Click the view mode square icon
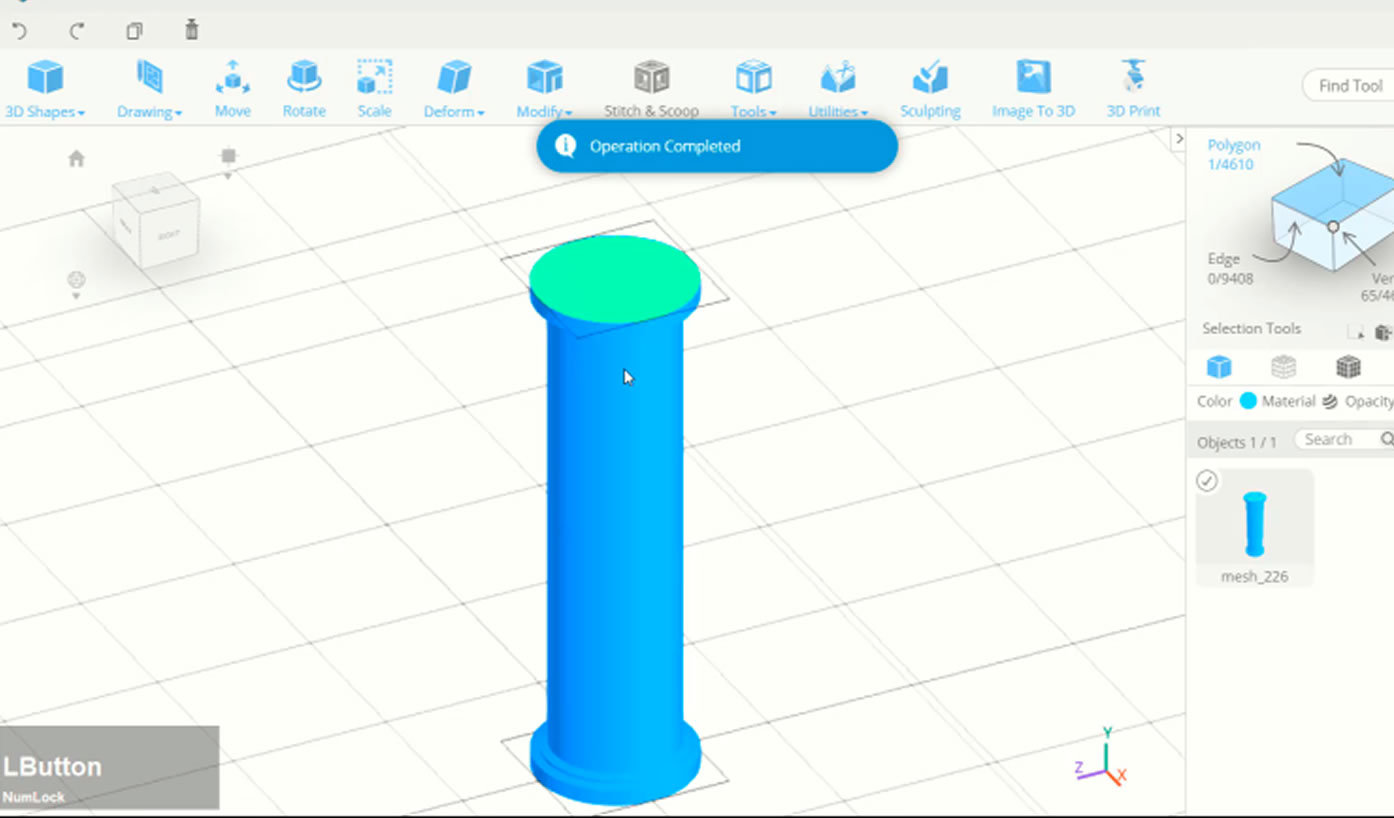 [x=228, y=156]
